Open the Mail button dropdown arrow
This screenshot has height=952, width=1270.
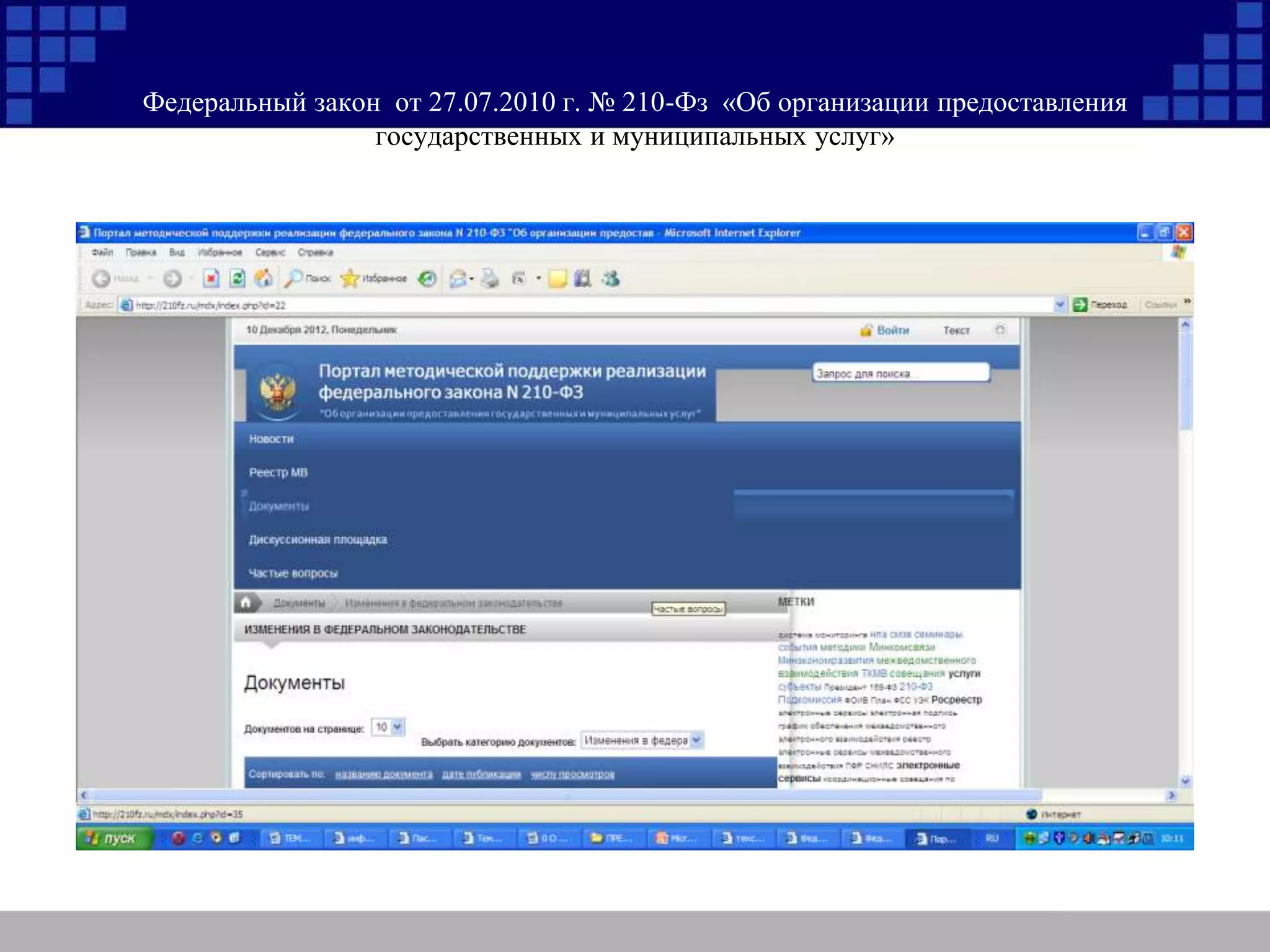click(472, 279)
